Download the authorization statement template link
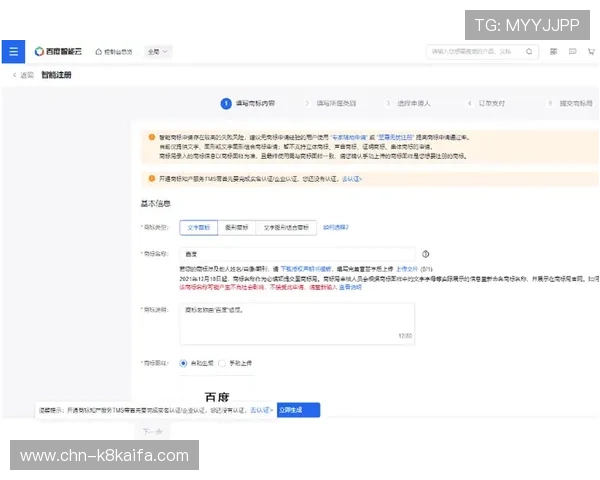 point(306,269)
